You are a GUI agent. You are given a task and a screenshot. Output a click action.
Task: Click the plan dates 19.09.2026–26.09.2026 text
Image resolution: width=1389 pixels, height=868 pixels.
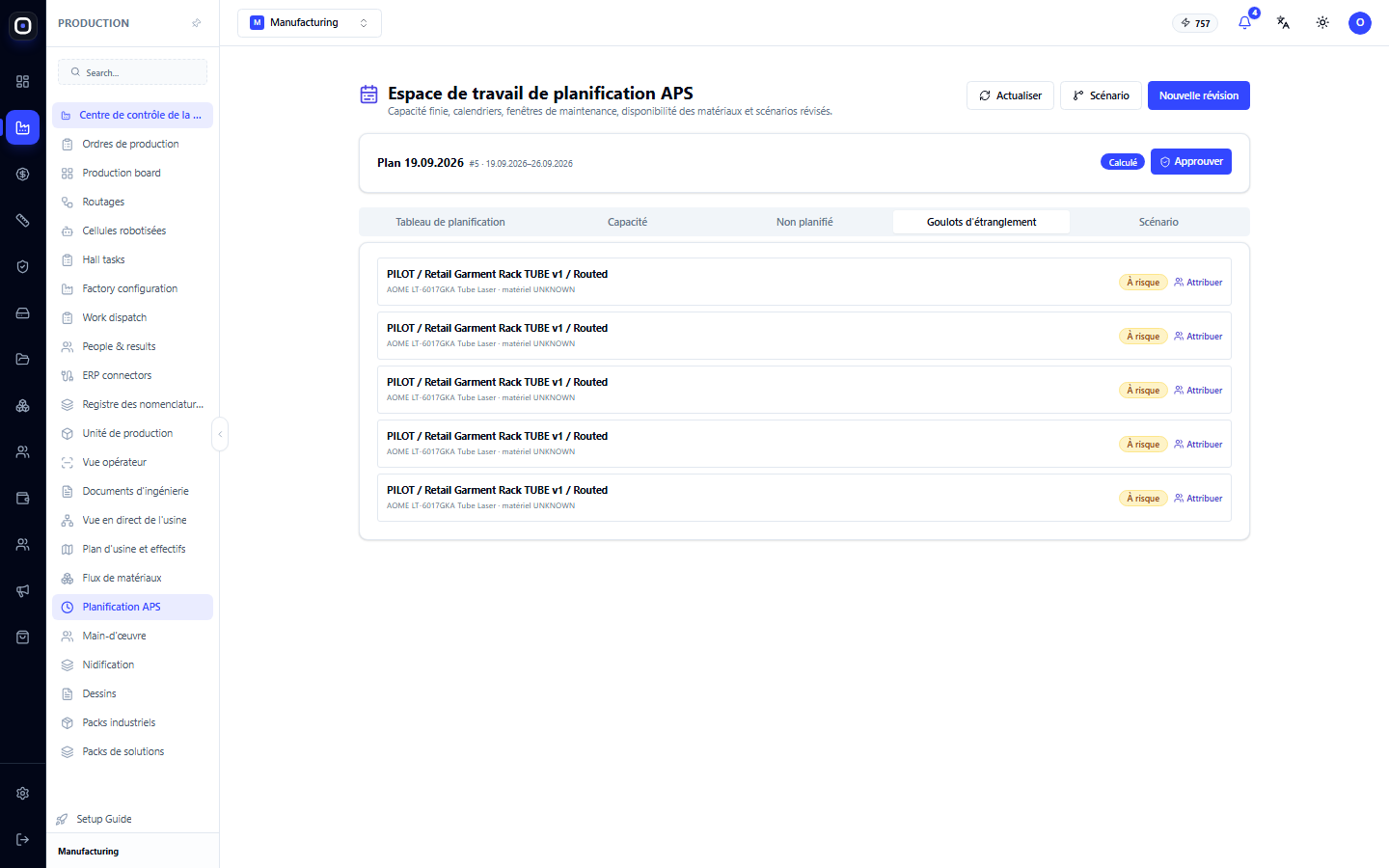(x=530, y=164)
